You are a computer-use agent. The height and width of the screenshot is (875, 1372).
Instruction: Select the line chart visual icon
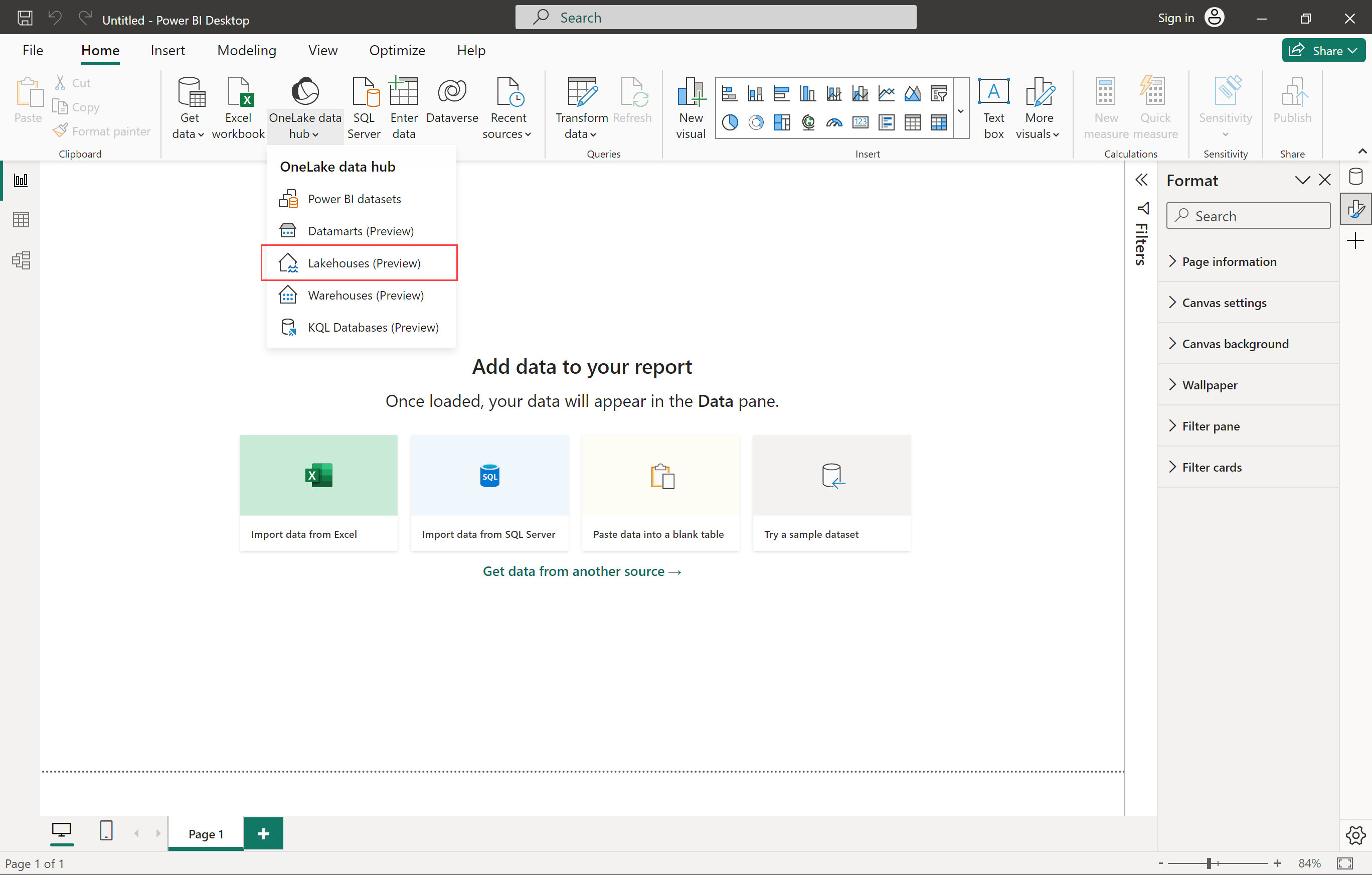point(887,93)
